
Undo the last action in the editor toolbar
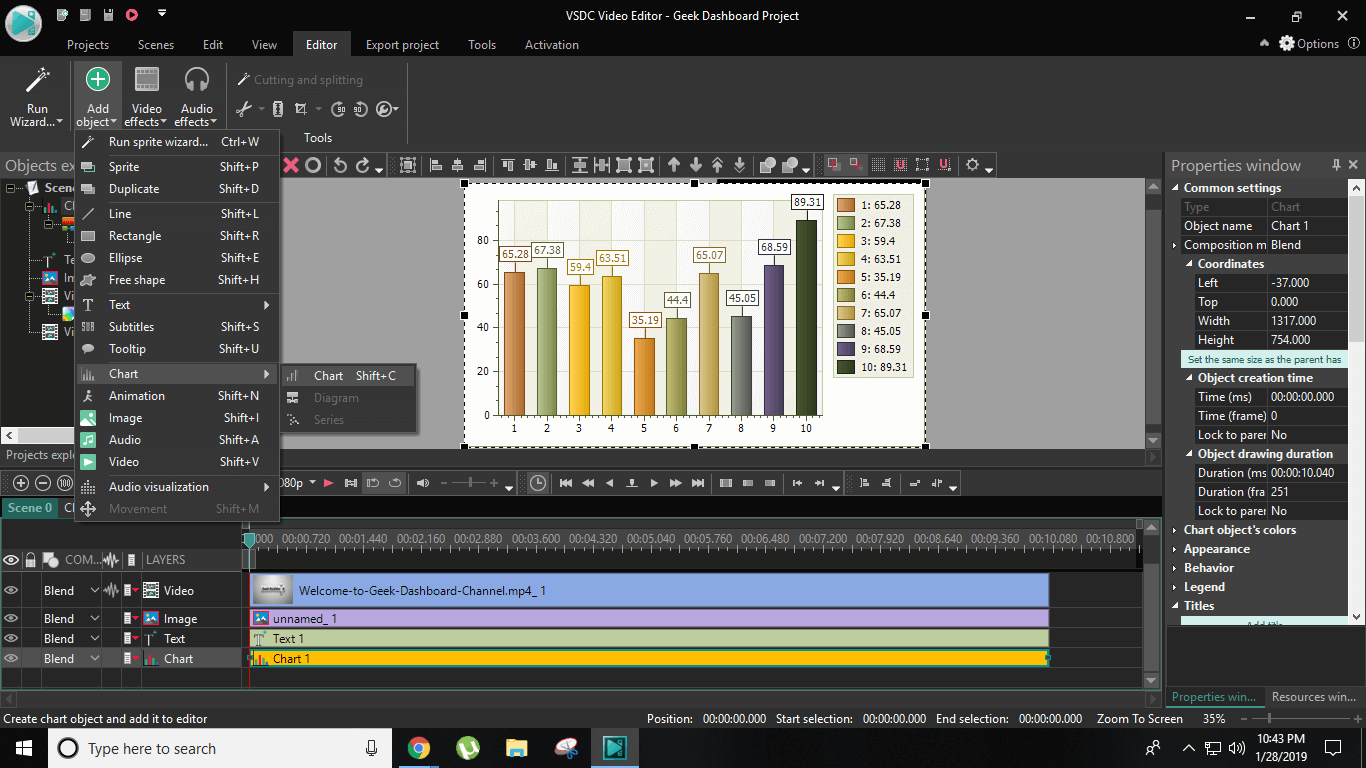coord(339,165)
